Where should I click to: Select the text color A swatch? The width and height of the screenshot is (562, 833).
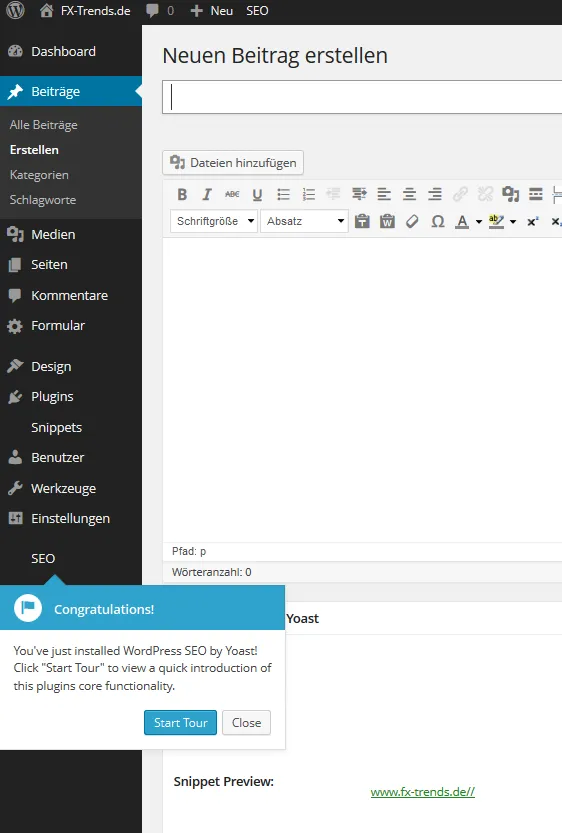click(462, 221)
